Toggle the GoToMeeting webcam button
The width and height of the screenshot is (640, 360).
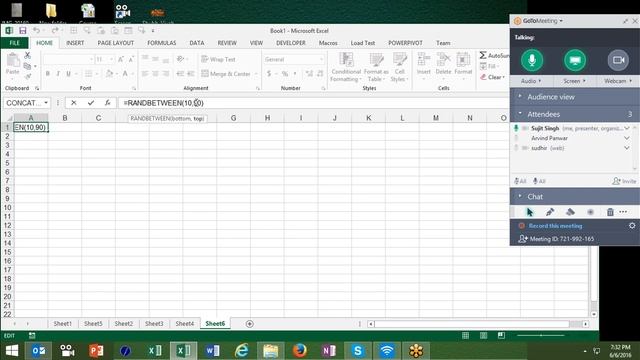pyautogui.click(x=618, y=60)
